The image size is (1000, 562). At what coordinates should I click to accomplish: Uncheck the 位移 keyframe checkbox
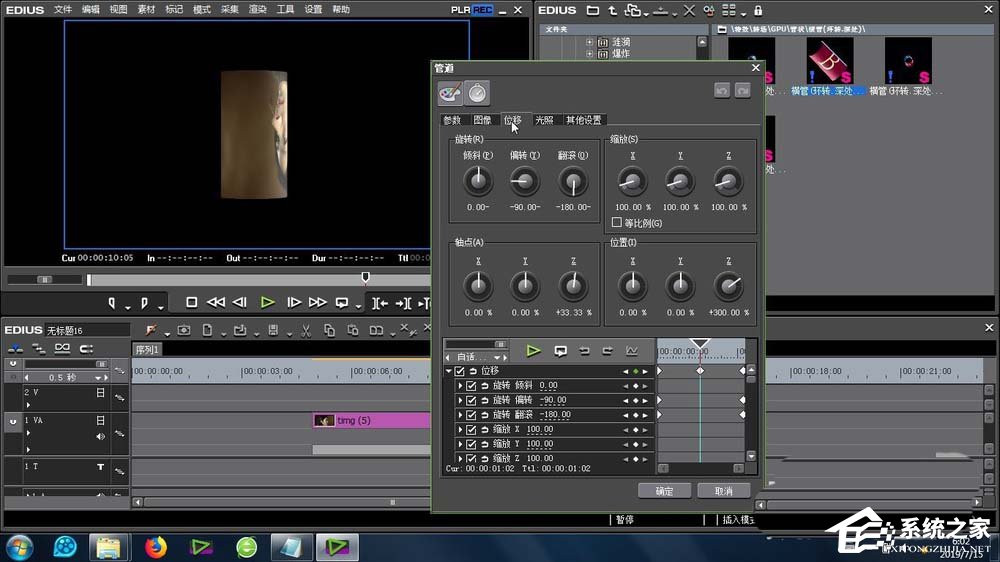(x=459, y=371)
